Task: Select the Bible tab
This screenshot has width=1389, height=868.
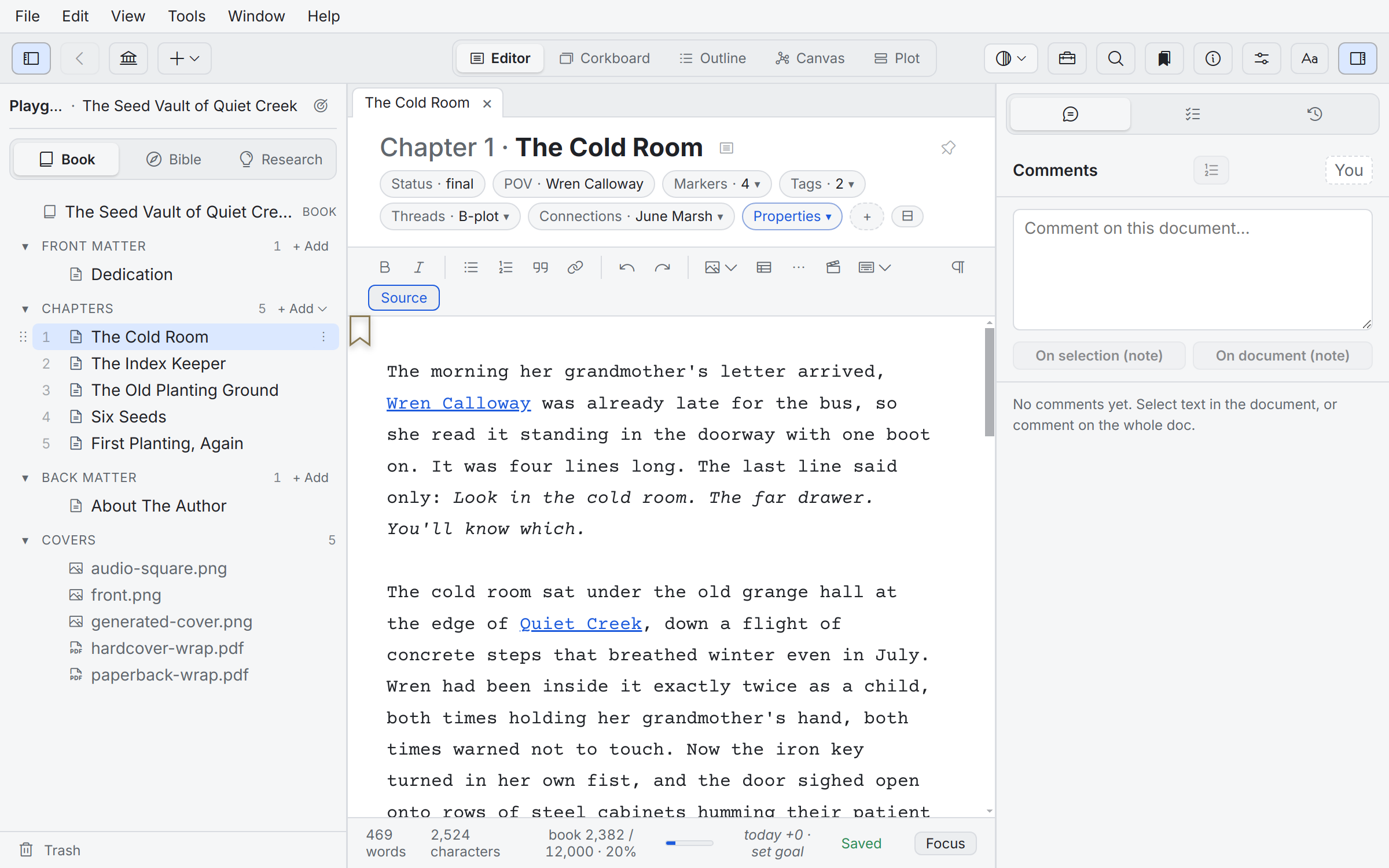Action: pos(174,159)
